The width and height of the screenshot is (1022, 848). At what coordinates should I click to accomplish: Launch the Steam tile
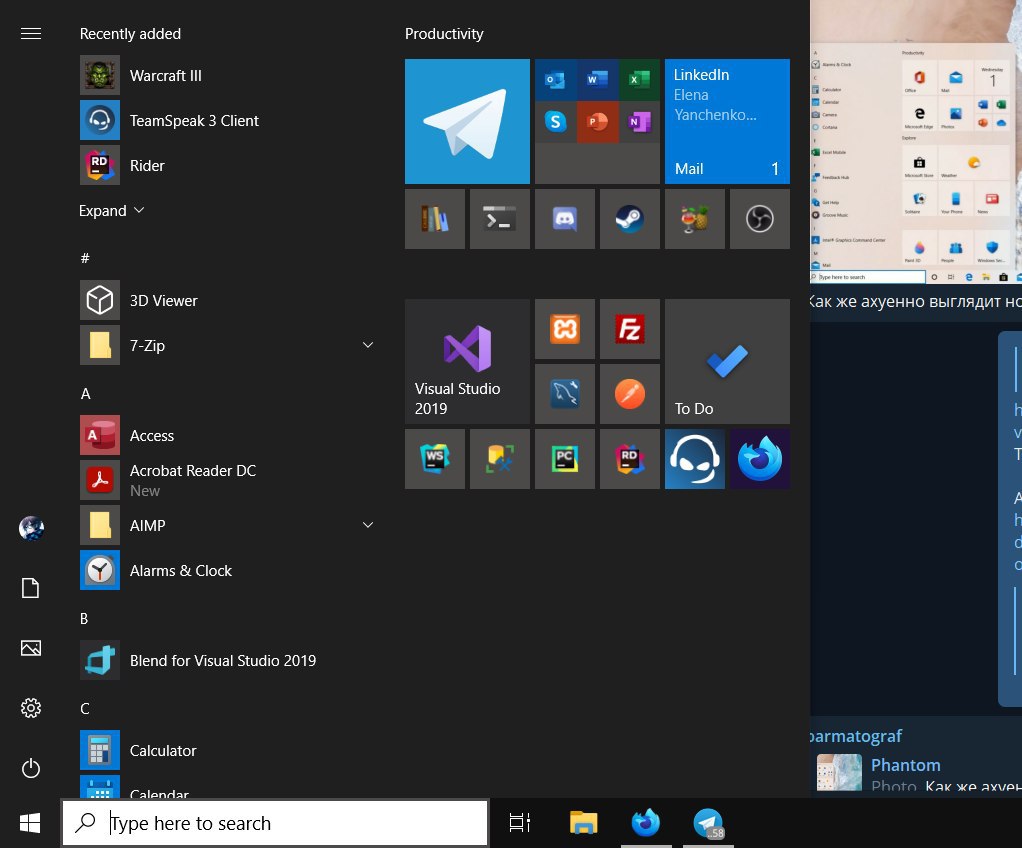coord(630,219)
